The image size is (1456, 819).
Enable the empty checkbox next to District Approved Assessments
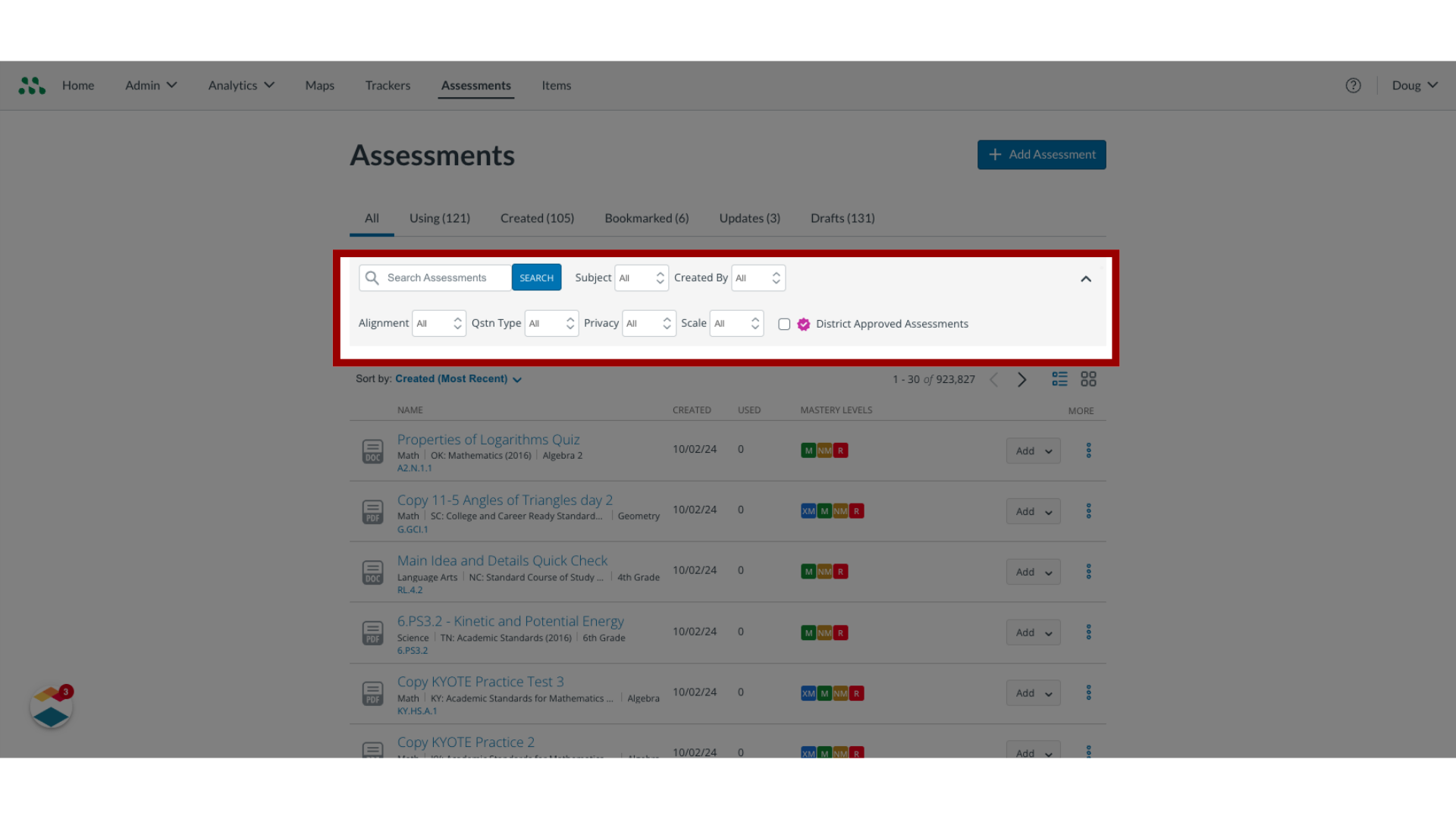click(784, 324)
